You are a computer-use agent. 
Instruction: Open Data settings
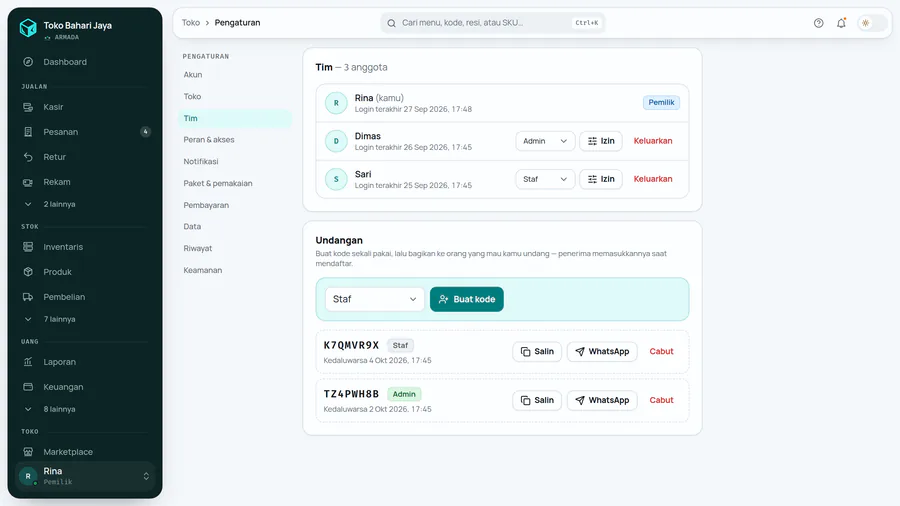coord(234,227)
